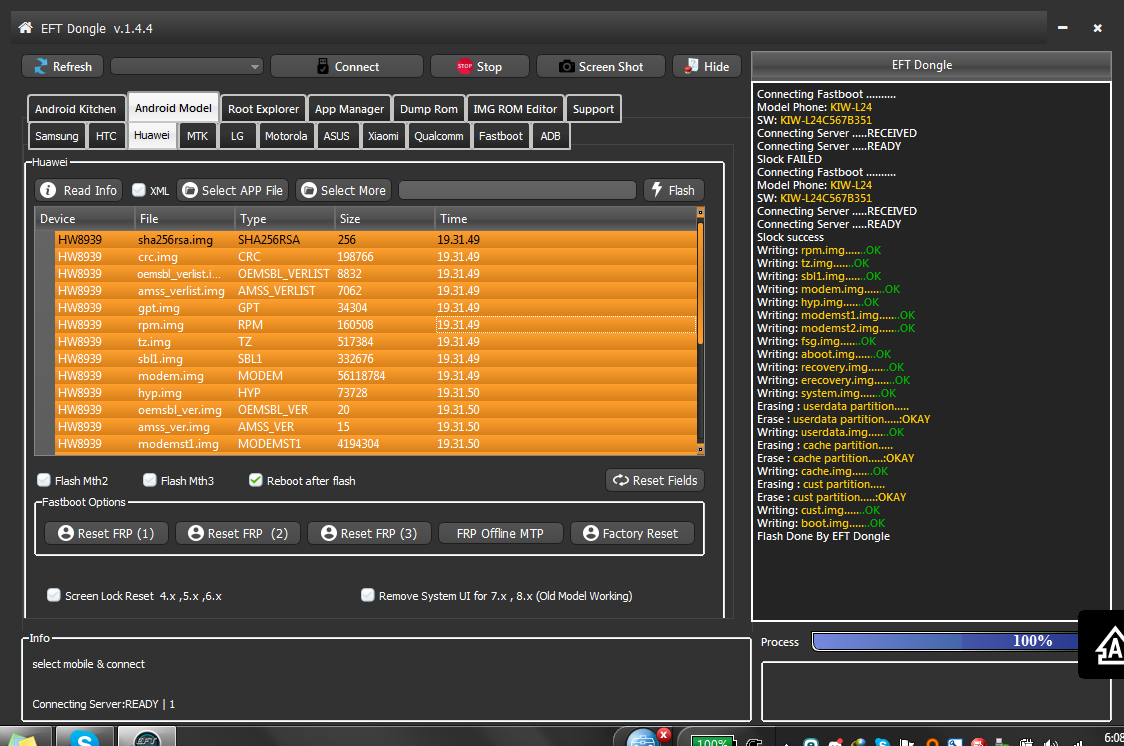Enable the Flash Mth3 checkbox
Viewport: 1124px width, 746px height.
[150, 480]
